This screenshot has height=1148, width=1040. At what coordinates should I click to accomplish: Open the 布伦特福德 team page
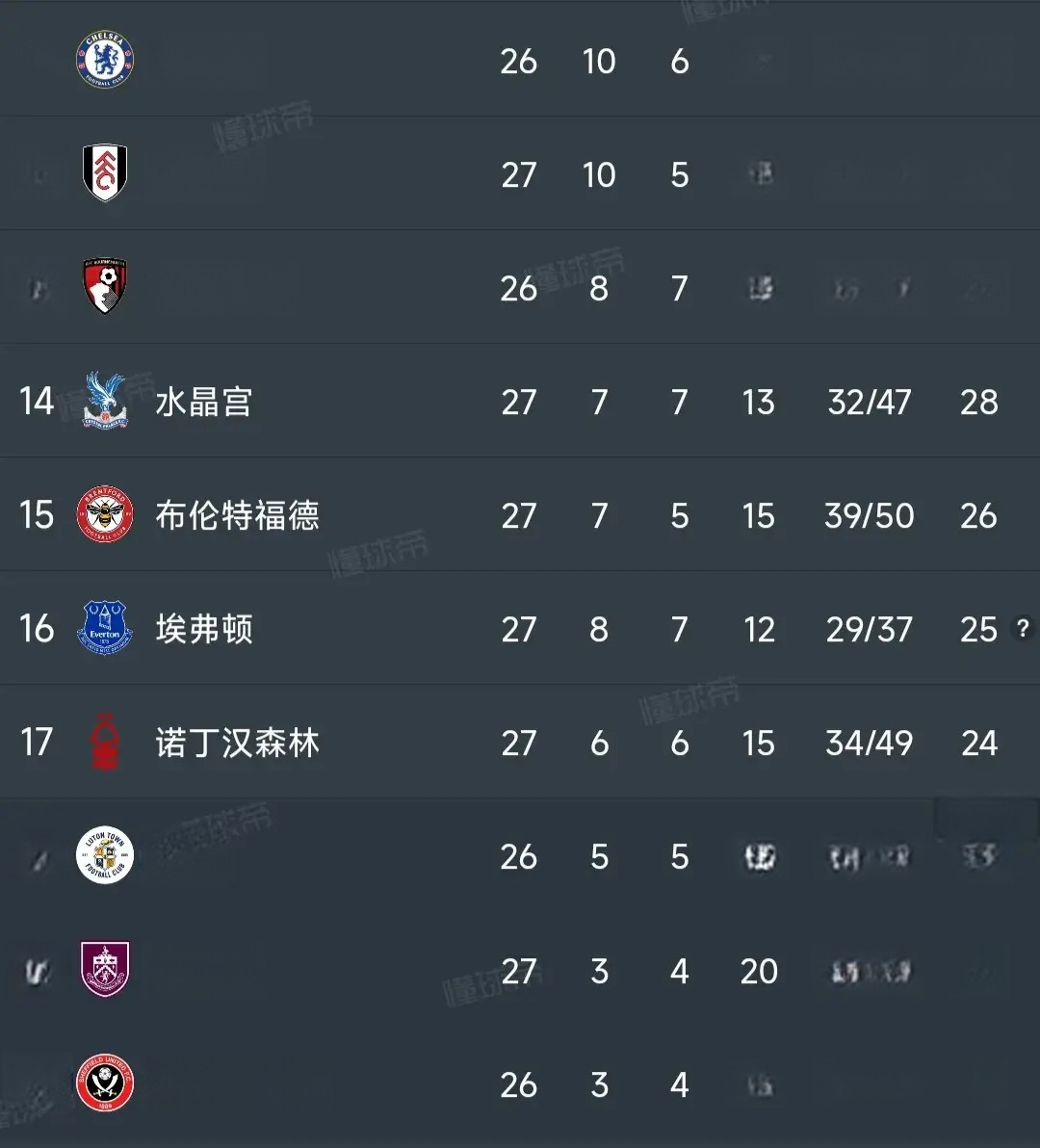(237, 515)
